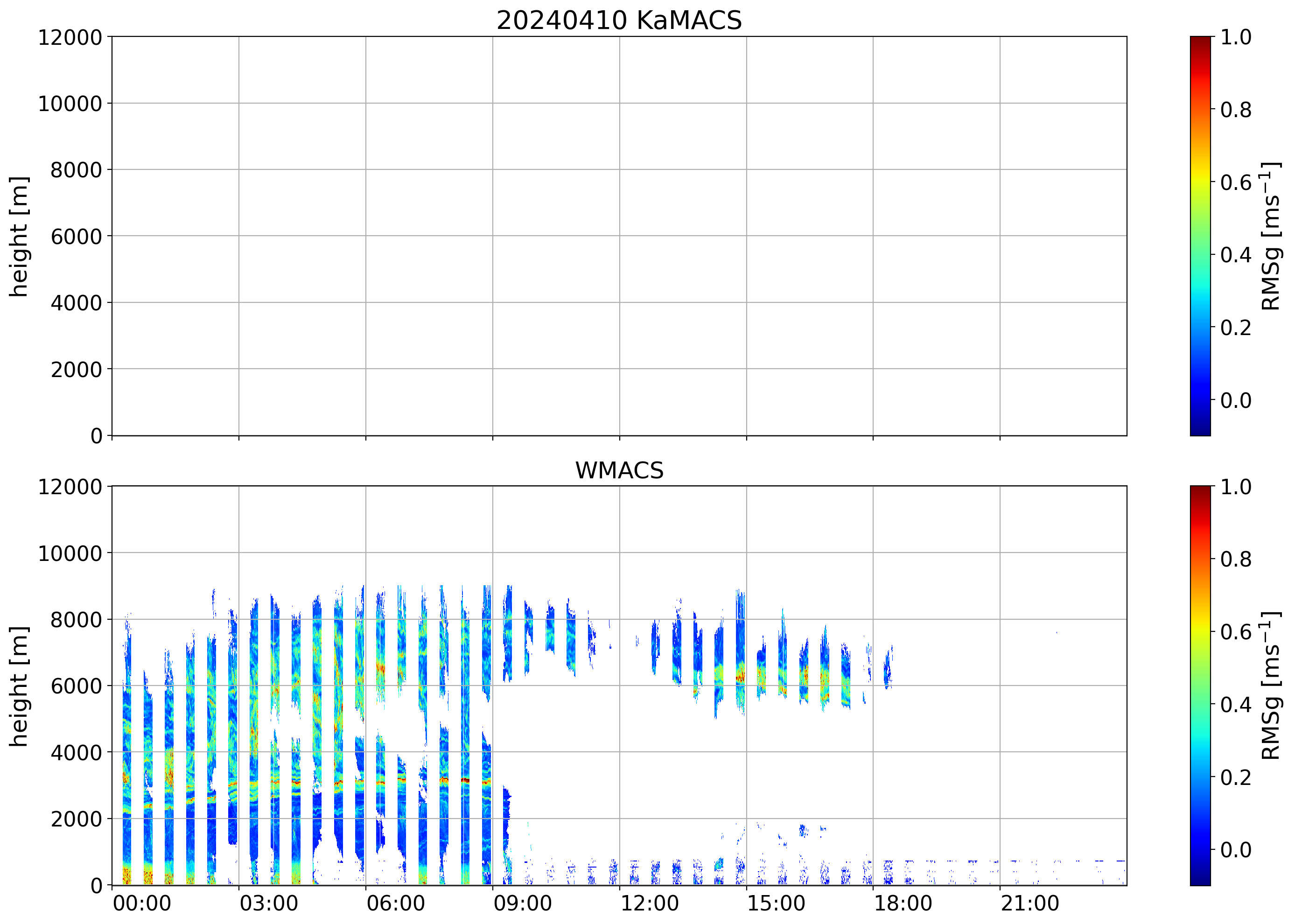Click the '12000' tick on the top plot

point(70,37)
